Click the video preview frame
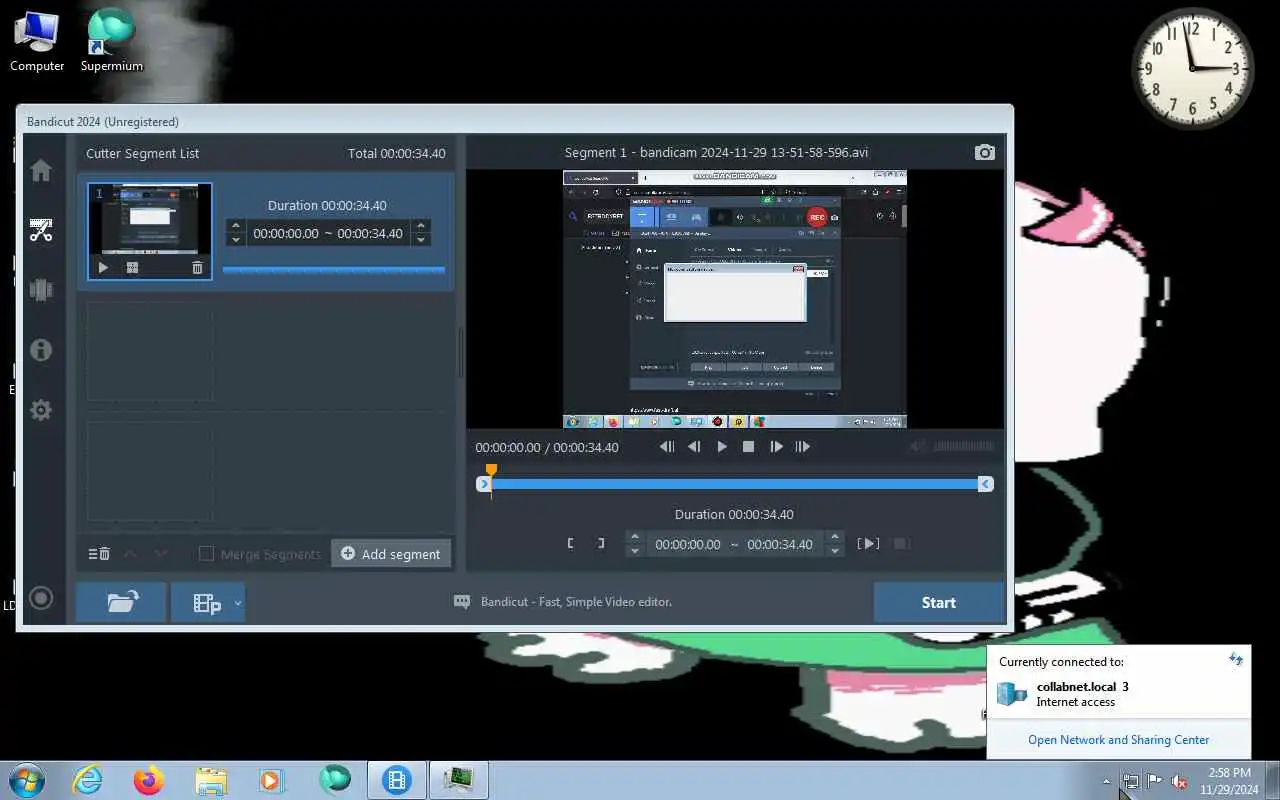The height and width of the screenshot is (800, 1280). click(x=735, y=299)
